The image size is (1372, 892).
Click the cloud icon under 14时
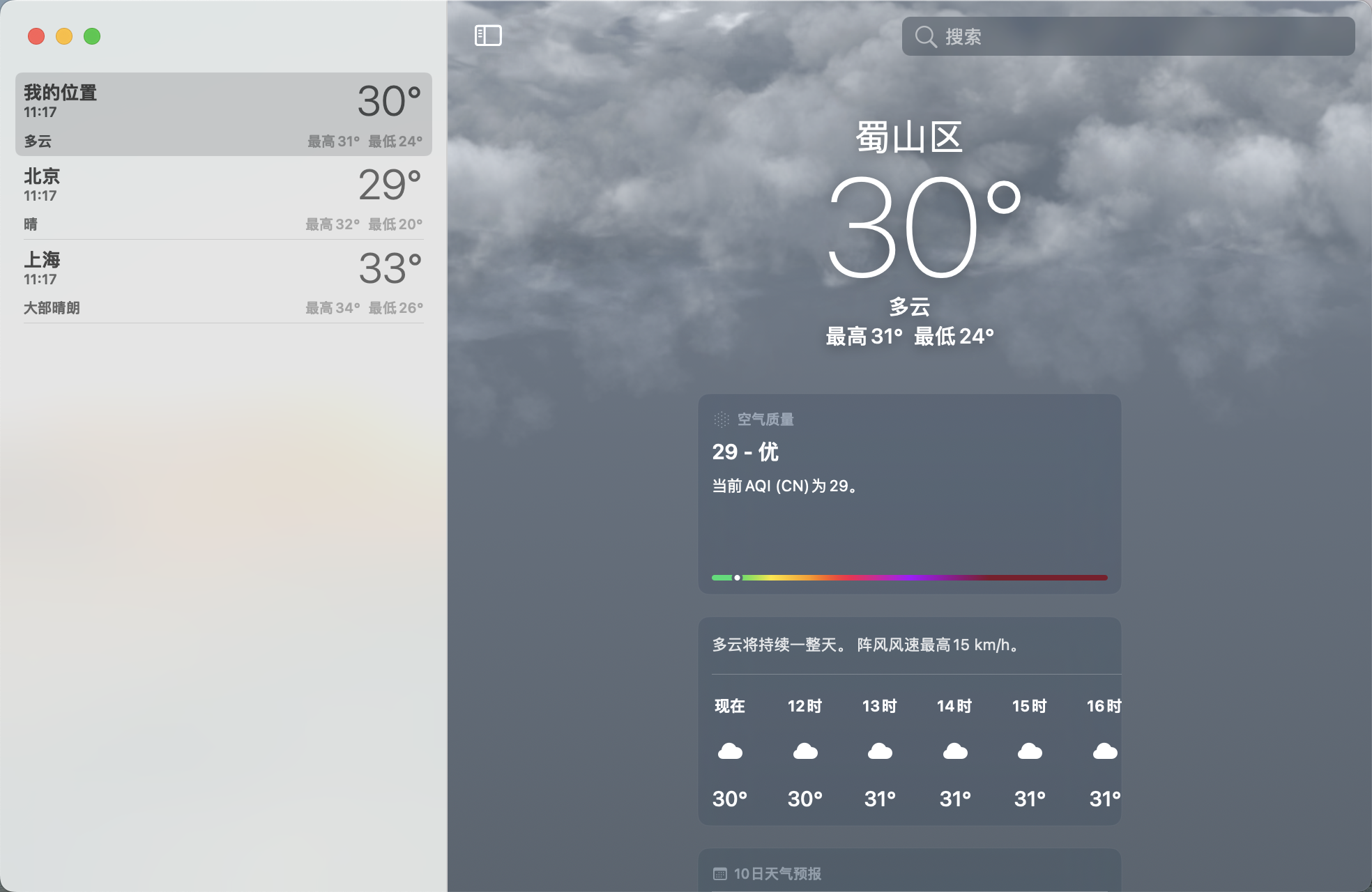pyautogui.click(x=955, y=751)
